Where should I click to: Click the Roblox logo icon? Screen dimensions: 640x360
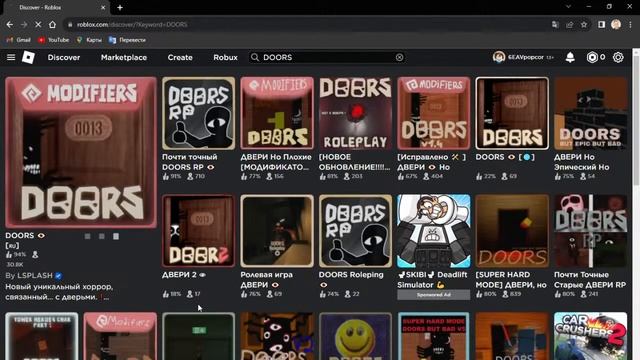[x=28, y=58]
